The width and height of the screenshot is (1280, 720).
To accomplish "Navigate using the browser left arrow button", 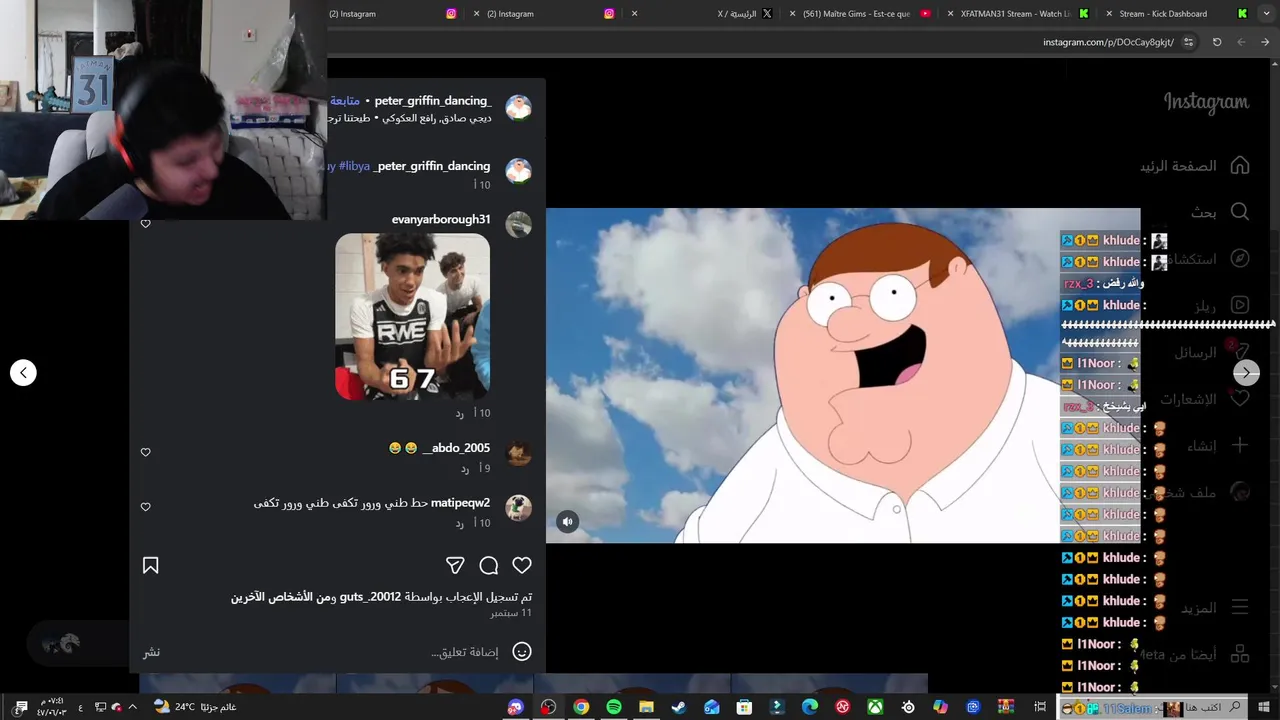I will click(1241, 42).
